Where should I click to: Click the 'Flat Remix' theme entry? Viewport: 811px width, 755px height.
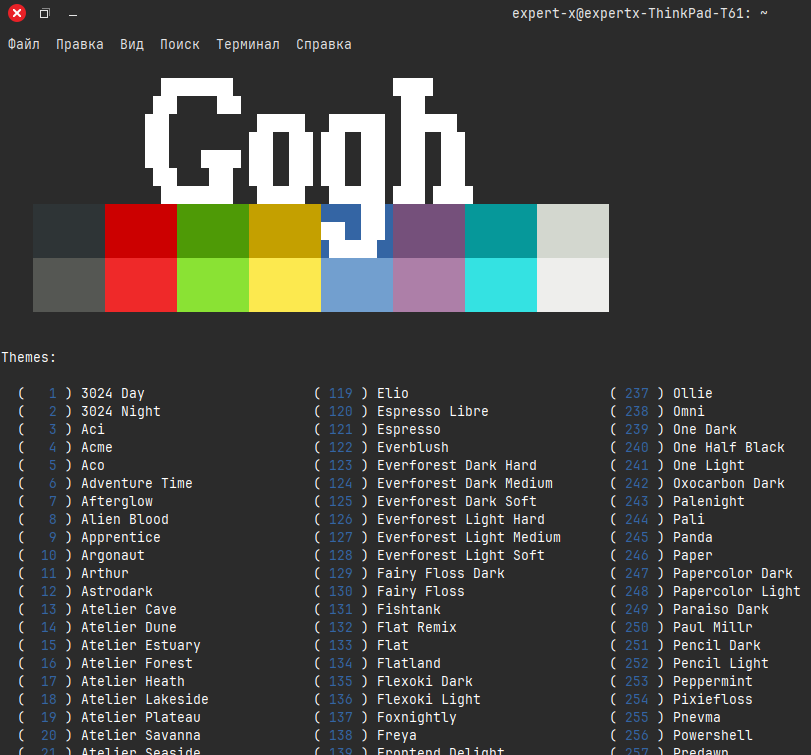[x=416, y=627]
